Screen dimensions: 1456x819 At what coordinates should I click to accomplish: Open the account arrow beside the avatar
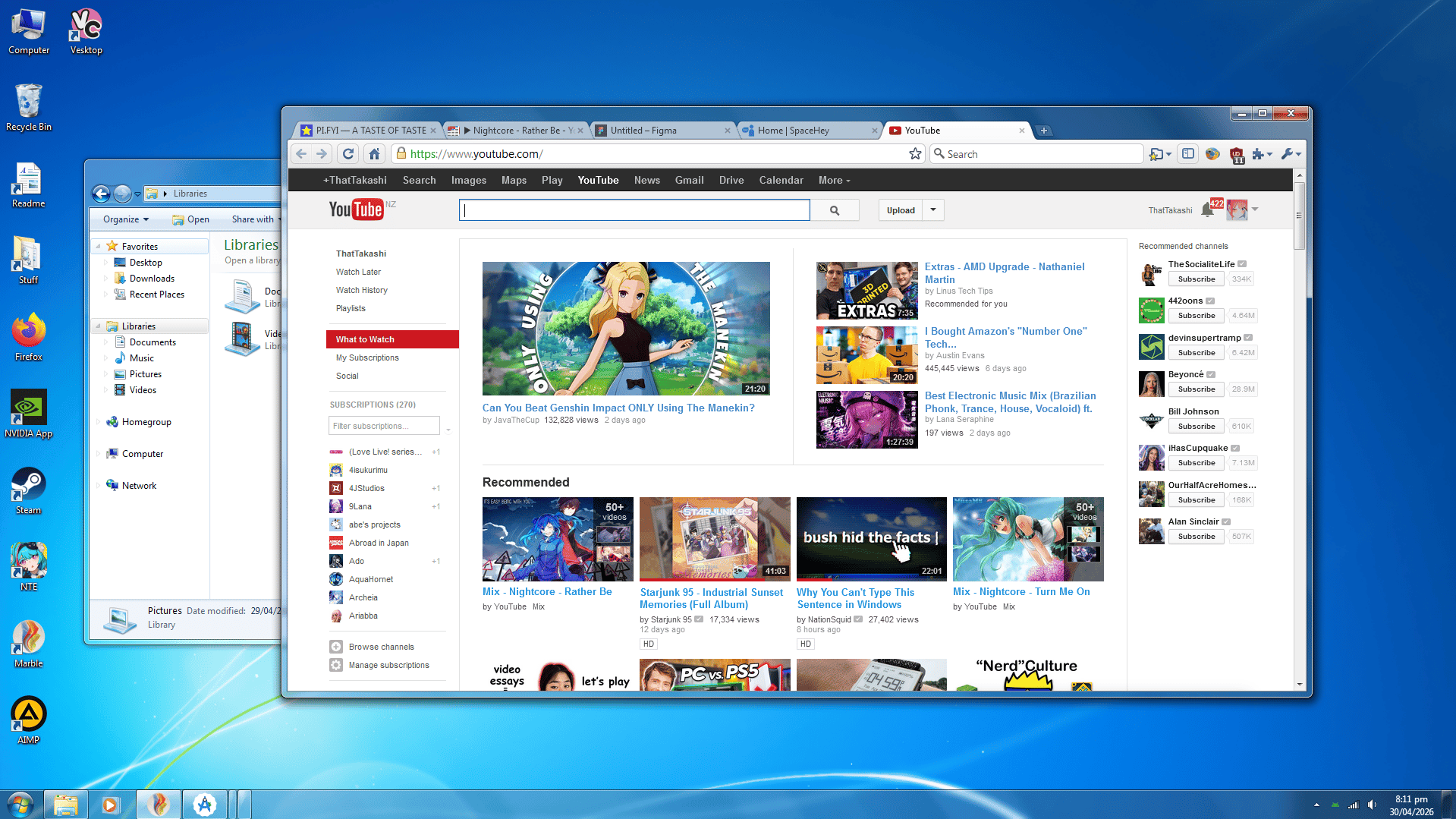pyautogui.click(x=1255, y=209)
